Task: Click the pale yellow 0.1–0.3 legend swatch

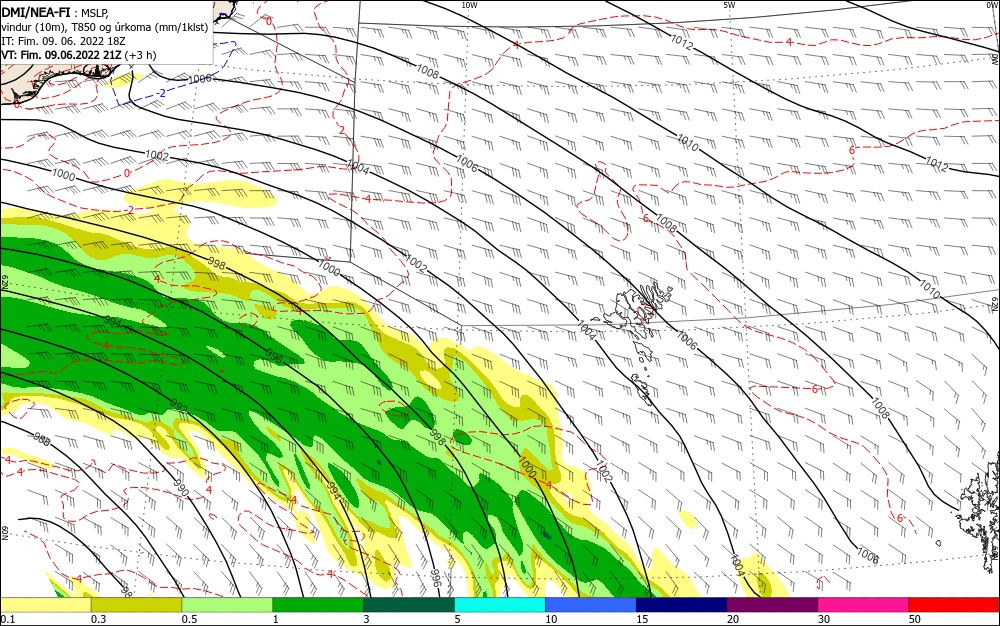Action: (45, 605)
